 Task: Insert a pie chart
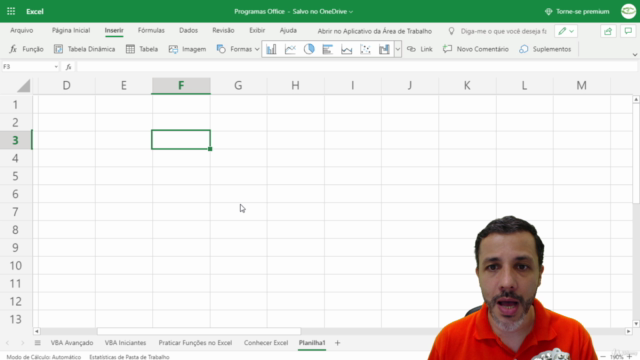[309, 49]
